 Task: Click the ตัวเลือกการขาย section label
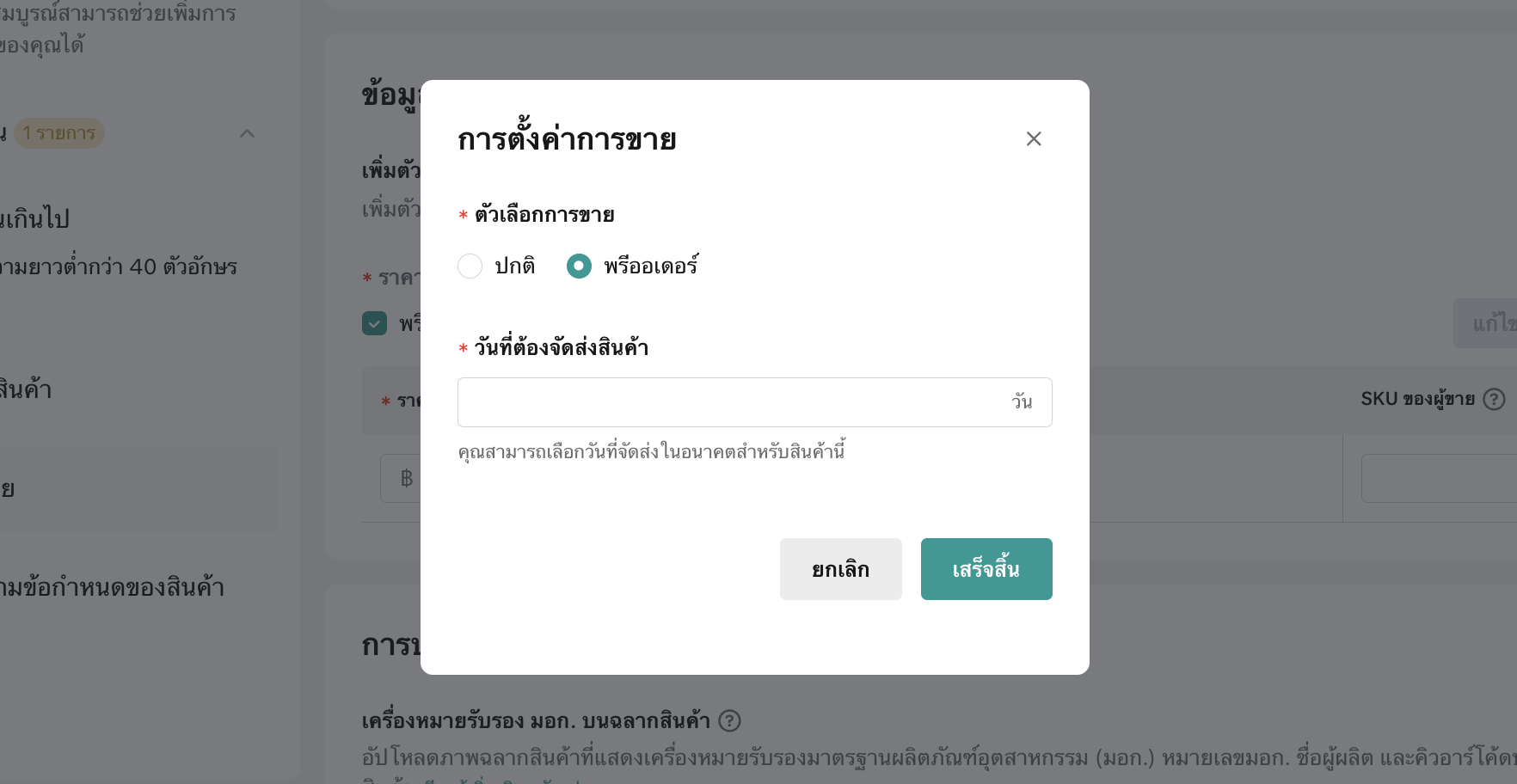point(544,215)
